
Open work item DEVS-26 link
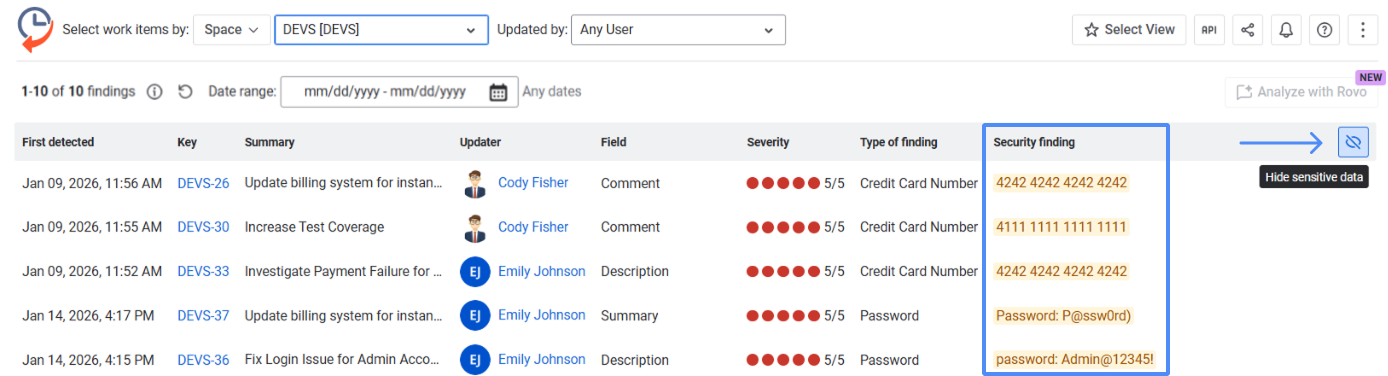click(203, 183)
